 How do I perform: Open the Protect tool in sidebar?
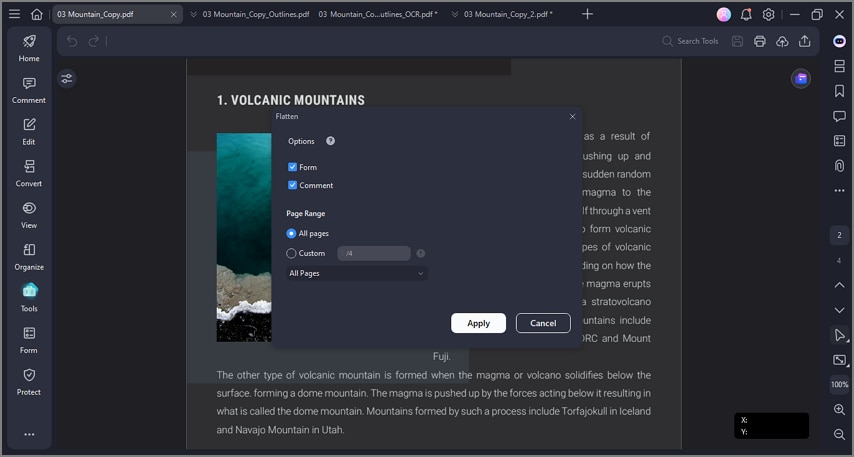(29, 382)
